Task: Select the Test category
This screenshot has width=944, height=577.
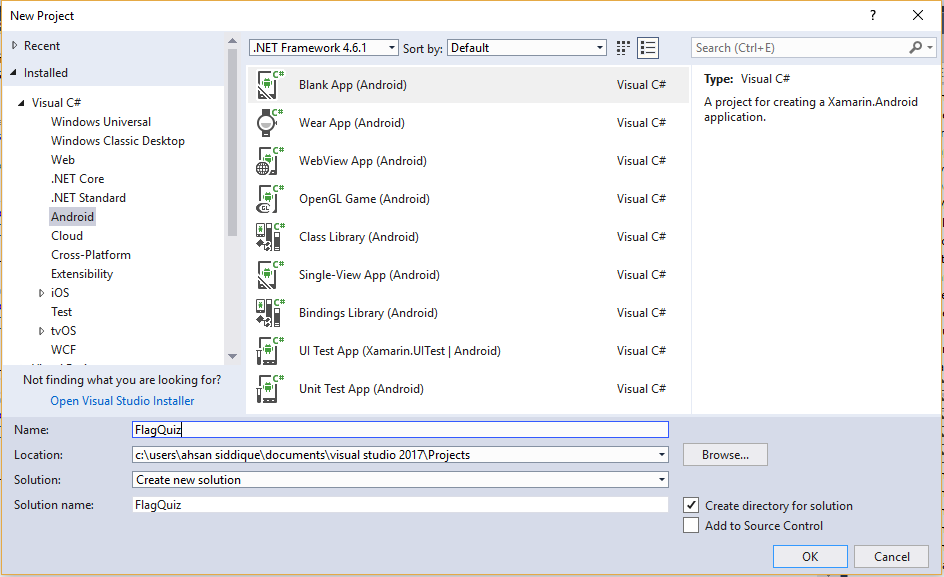Action: point(61,311)
